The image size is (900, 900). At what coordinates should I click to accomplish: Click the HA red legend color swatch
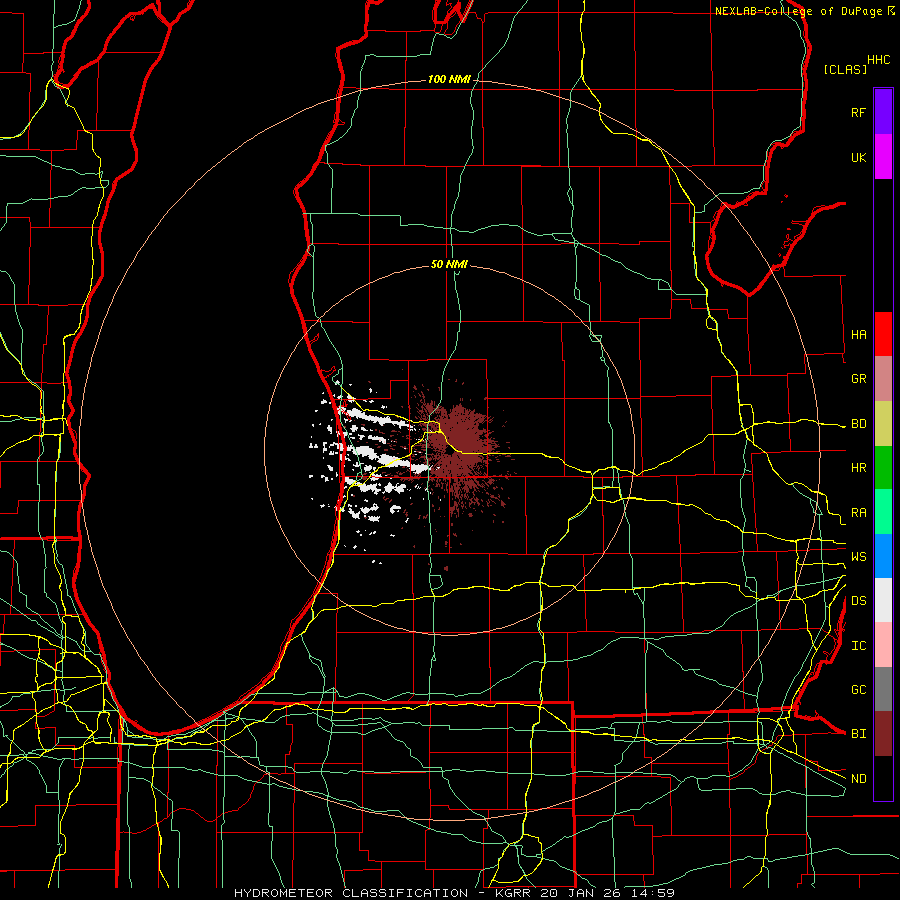[883, 334]
